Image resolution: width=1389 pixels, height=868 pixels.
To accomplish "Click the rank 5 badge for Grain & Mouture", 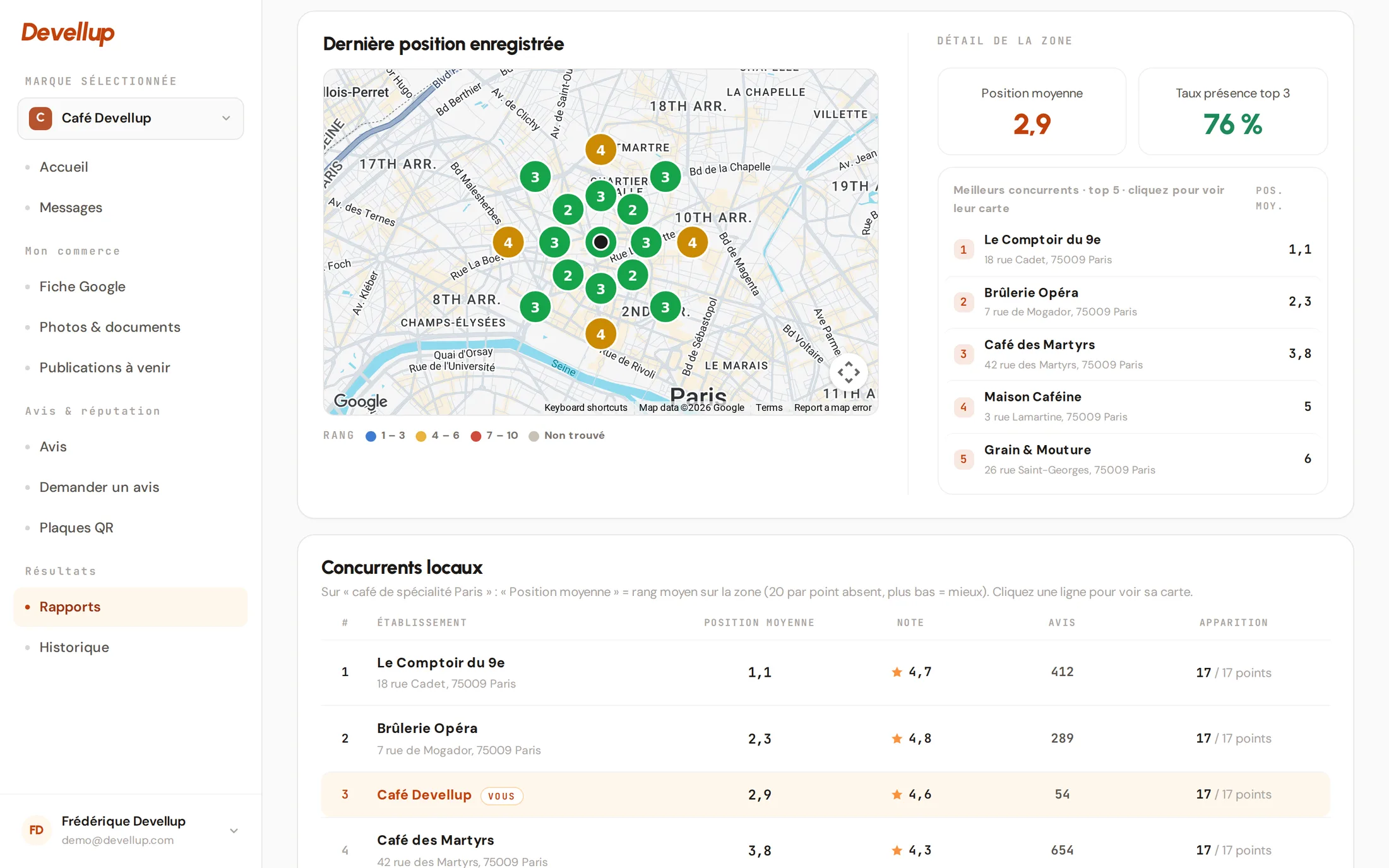I will [x=963, y=459].
